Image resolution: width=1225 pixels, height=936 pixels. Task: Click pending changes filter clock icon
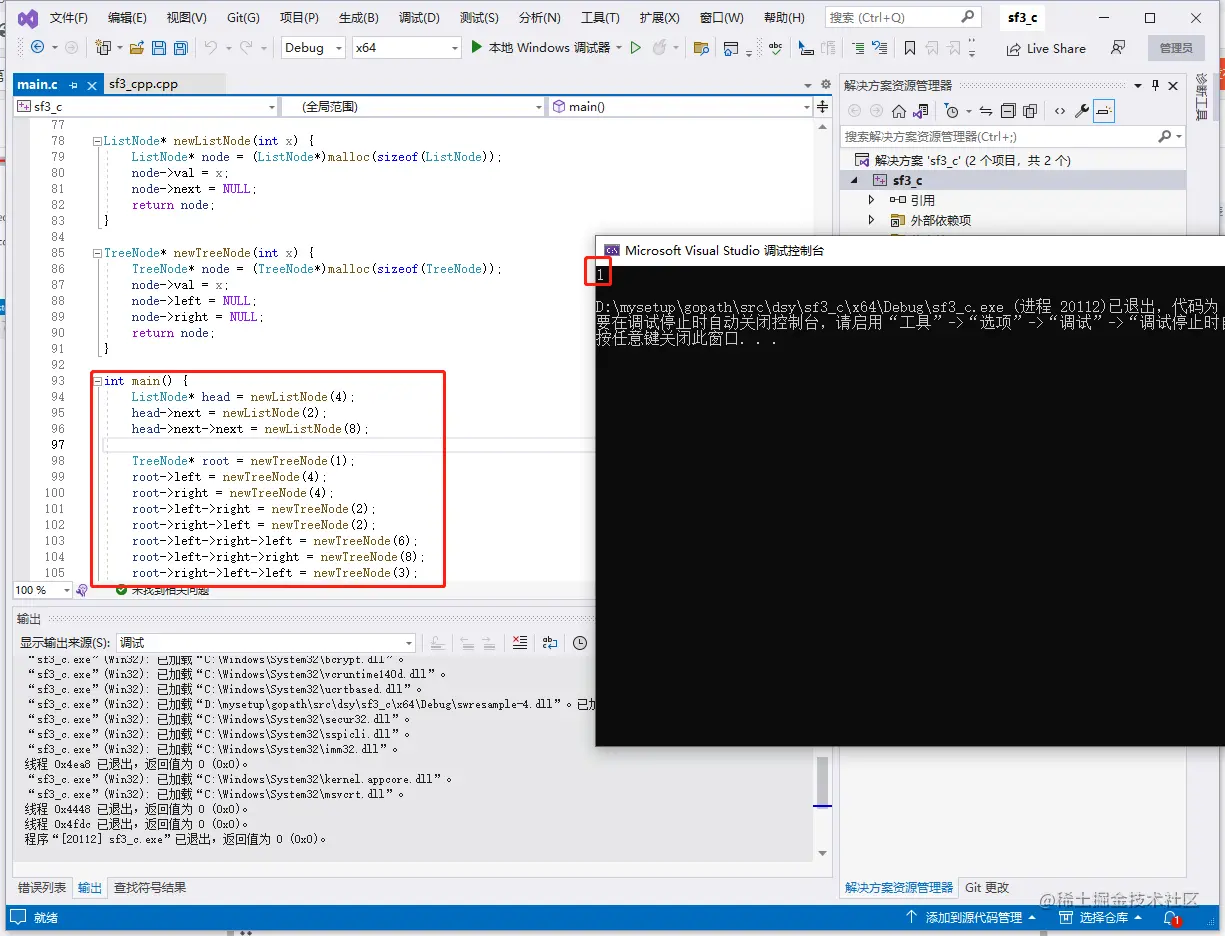click(x=952, y=111)
